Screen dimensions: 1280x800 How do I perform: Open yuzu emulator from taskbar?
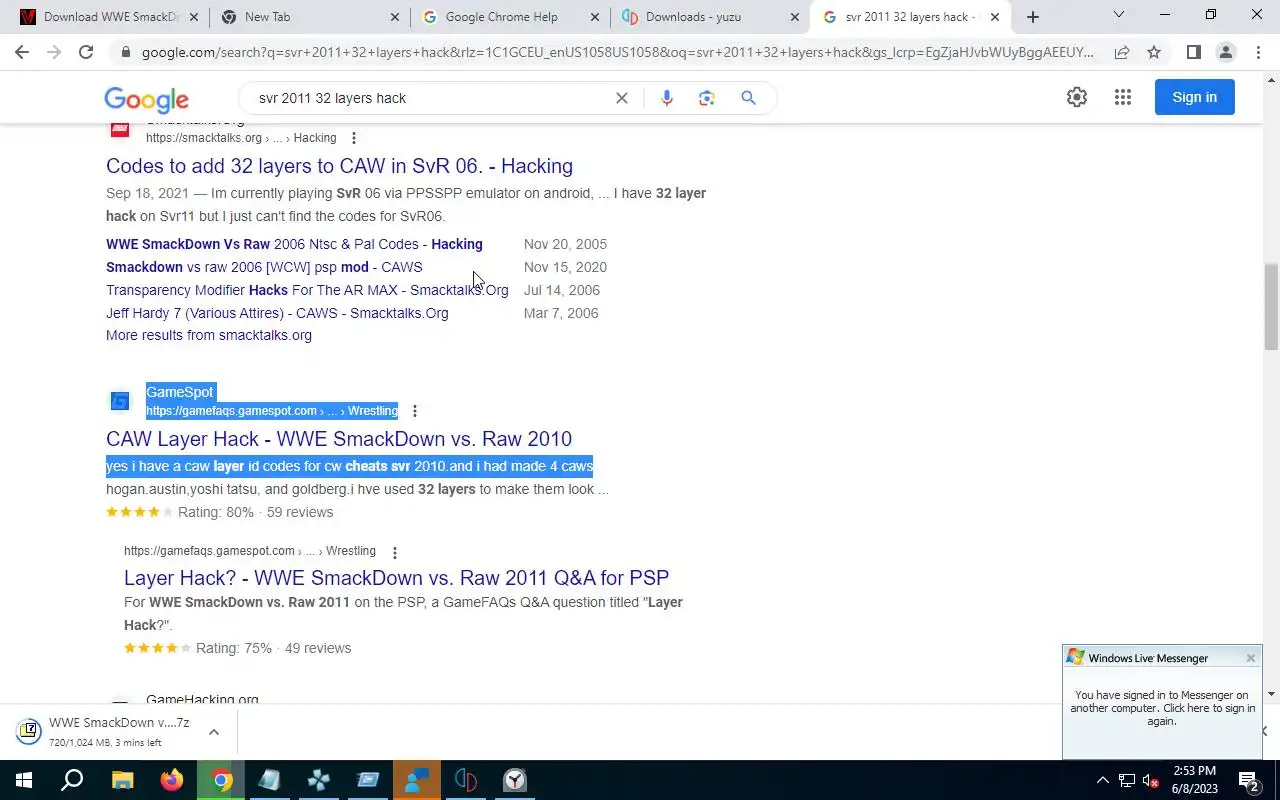pyautogui.click(x=466, y=780)
